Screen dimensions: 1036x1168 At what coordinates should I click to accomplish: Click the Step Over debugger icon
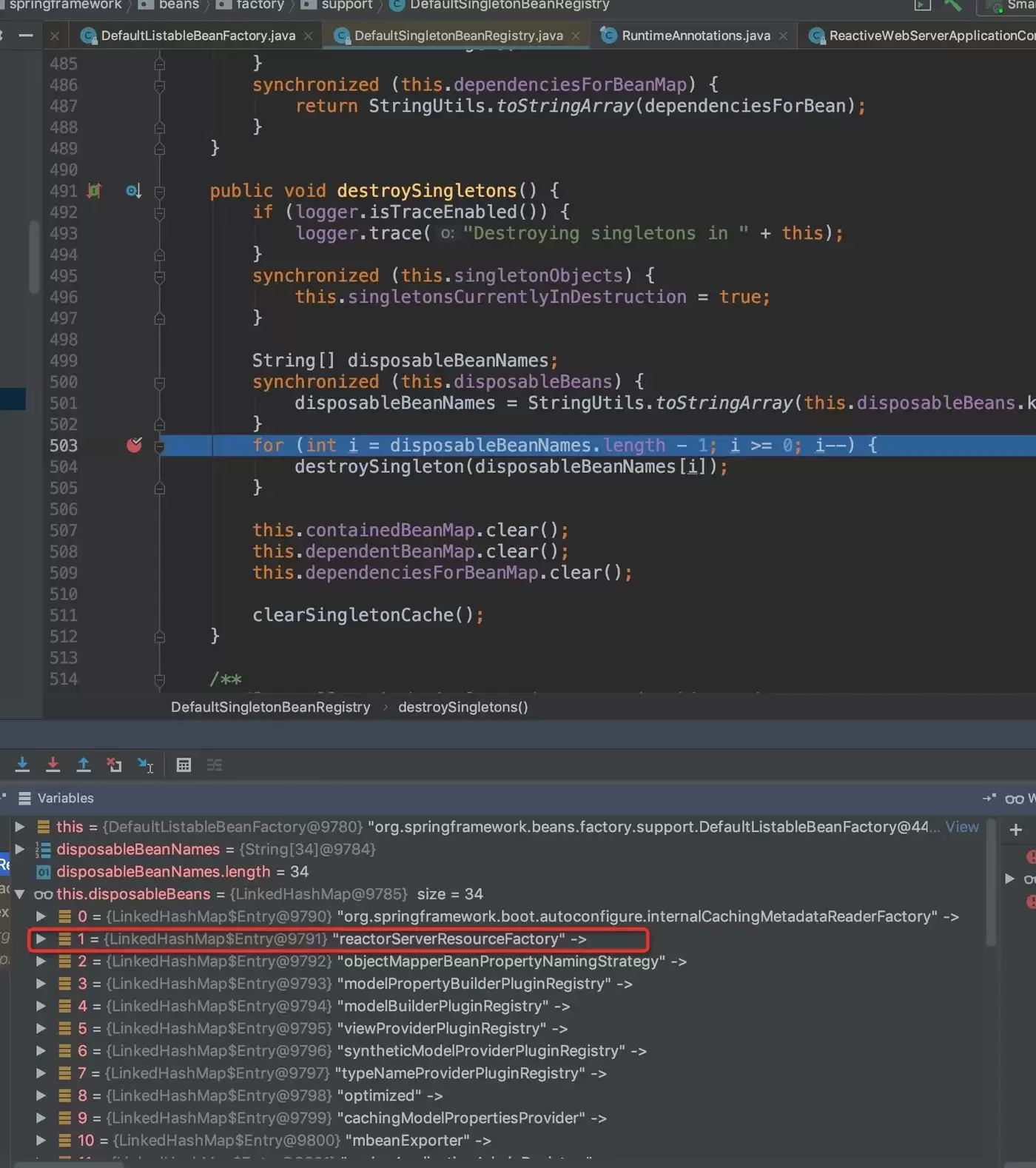click(x=22, y=765)
